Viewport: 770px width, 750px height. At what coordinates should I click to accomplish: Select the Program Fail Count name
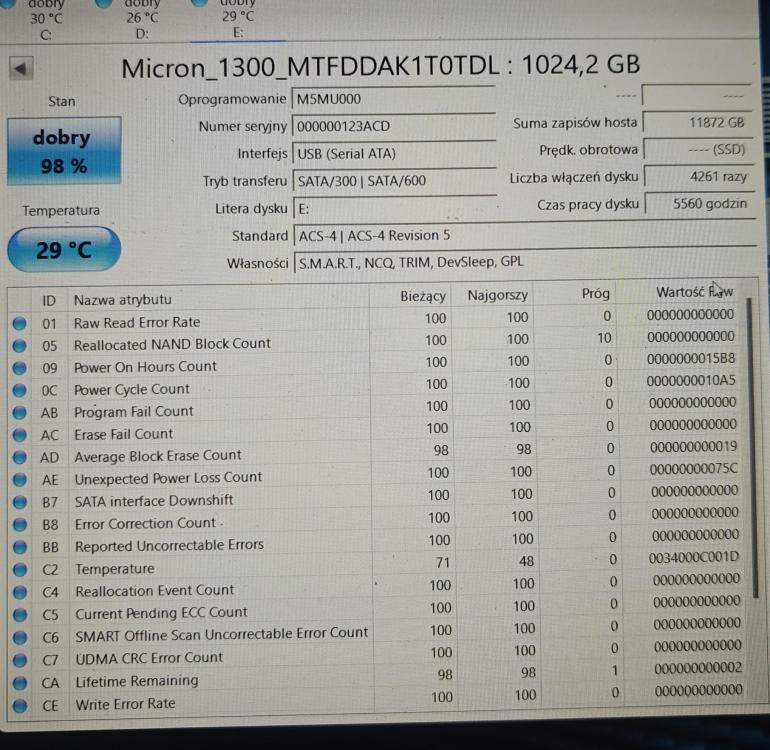point(134,412)
